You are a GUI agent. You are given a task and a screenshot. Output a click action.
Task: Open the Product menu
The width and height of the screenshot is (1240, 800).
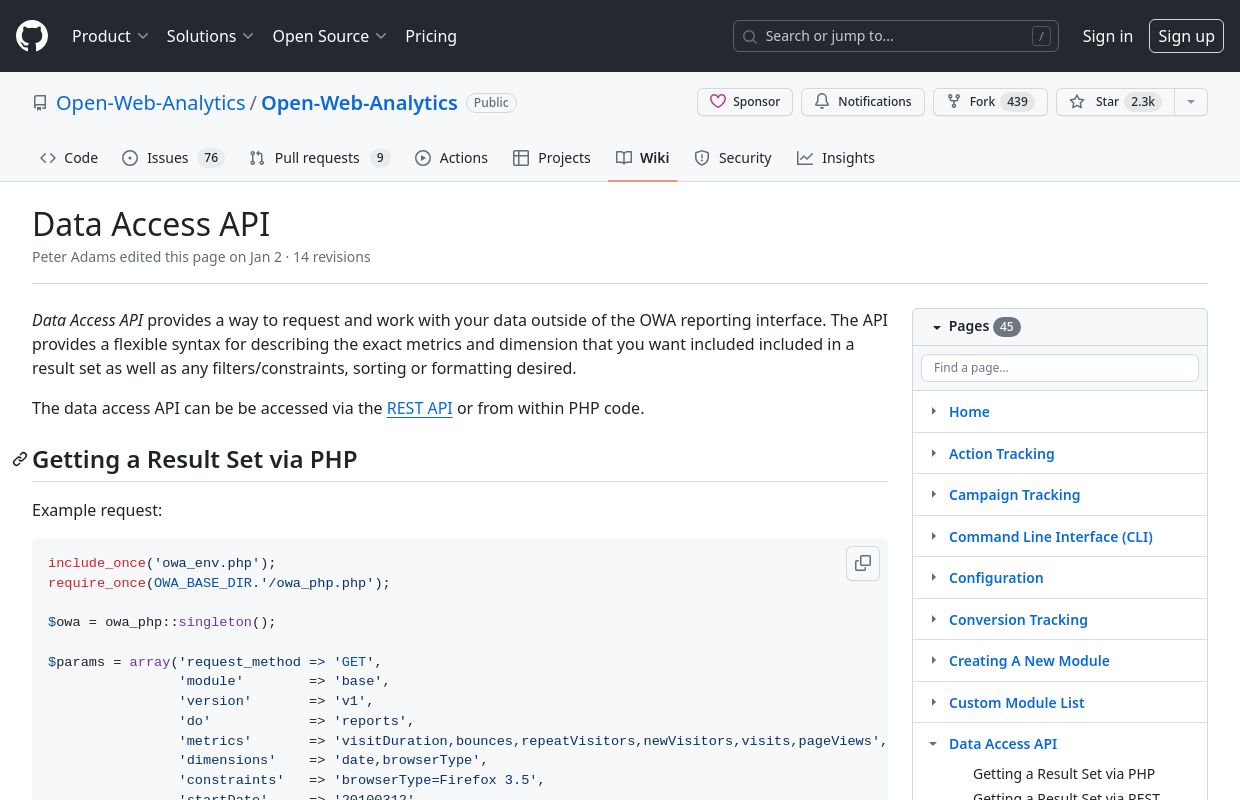(110, 36)
